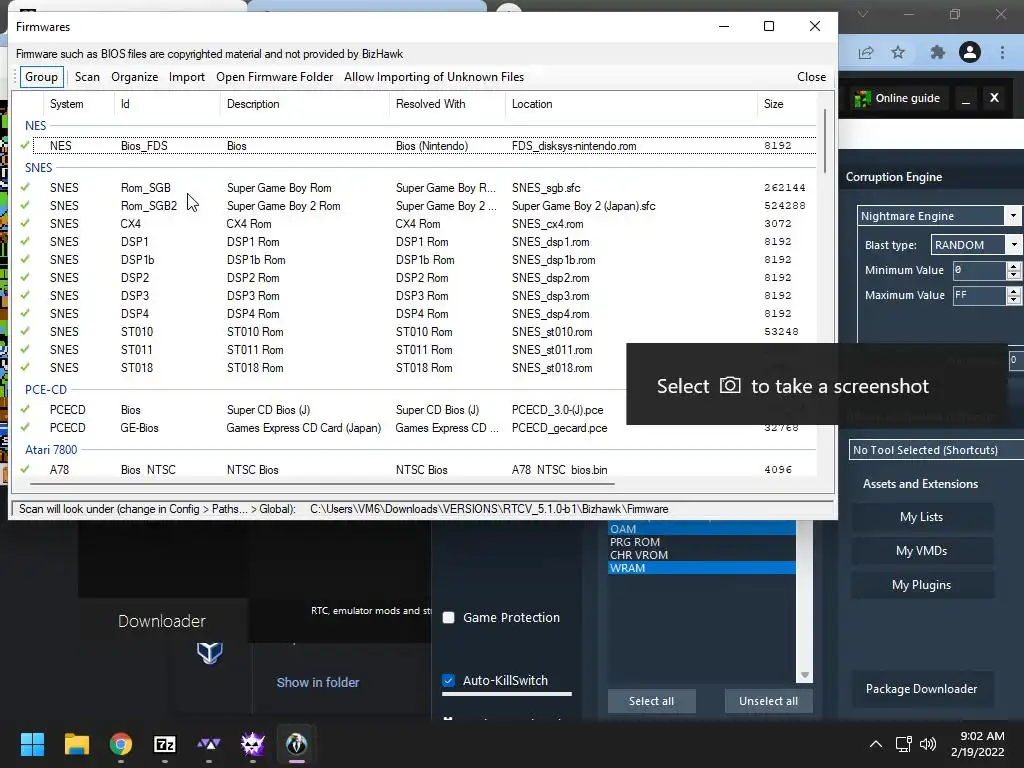Image resolution: width=1024 pixels, height=768 pixels.
Task: Click the browser bookmark star icon
Action: point(898,52)
